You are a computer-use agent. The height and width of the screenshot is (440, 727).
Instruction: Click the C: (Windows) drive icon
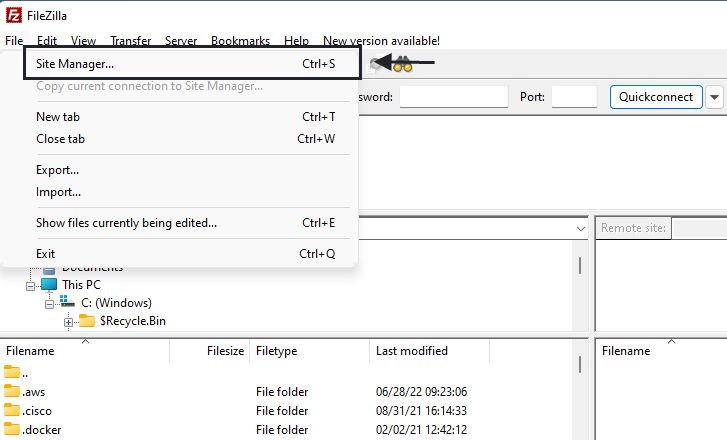pos(68,302)
